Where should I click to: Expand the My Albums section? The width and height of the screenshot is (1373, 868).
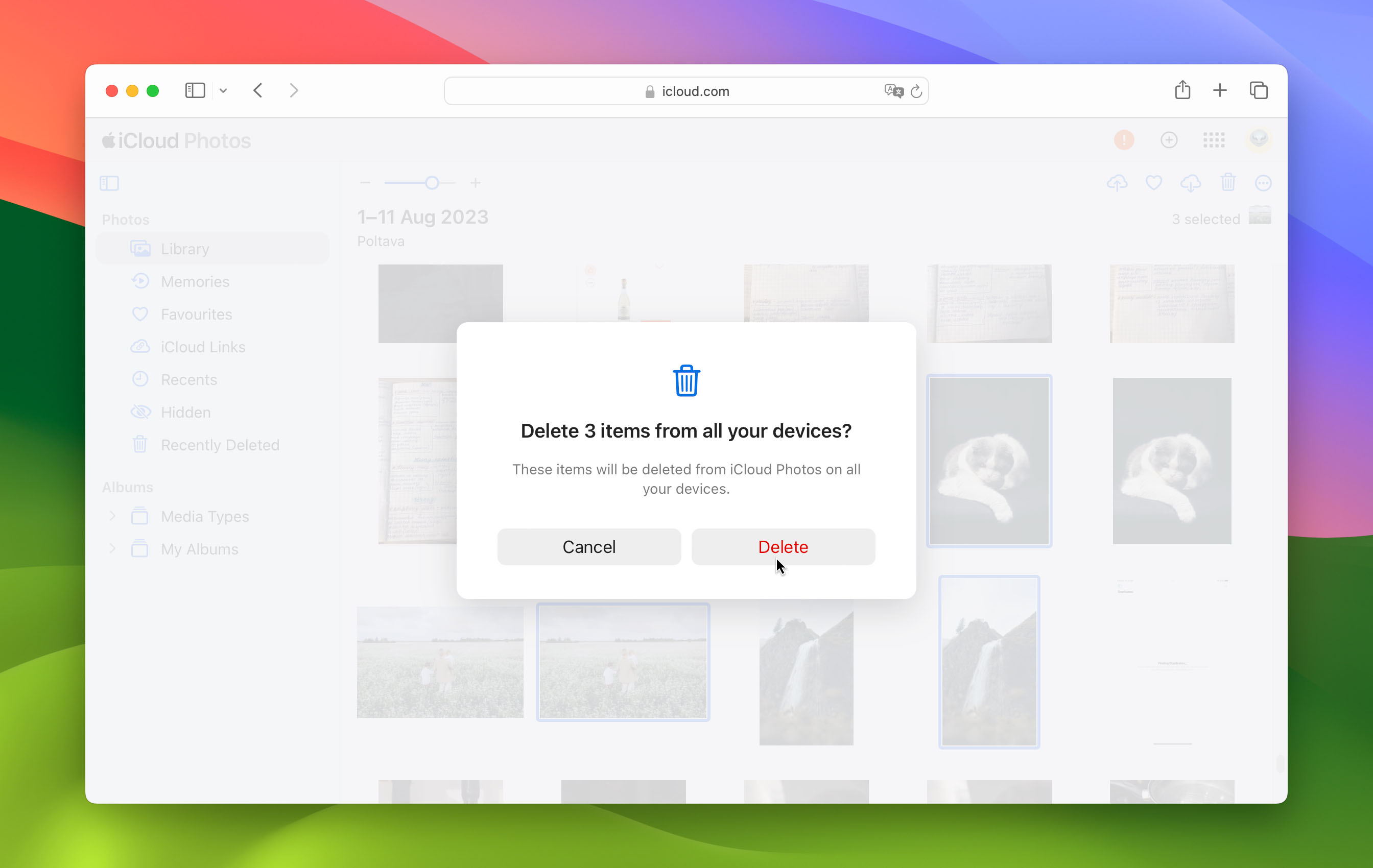point(113,548)
